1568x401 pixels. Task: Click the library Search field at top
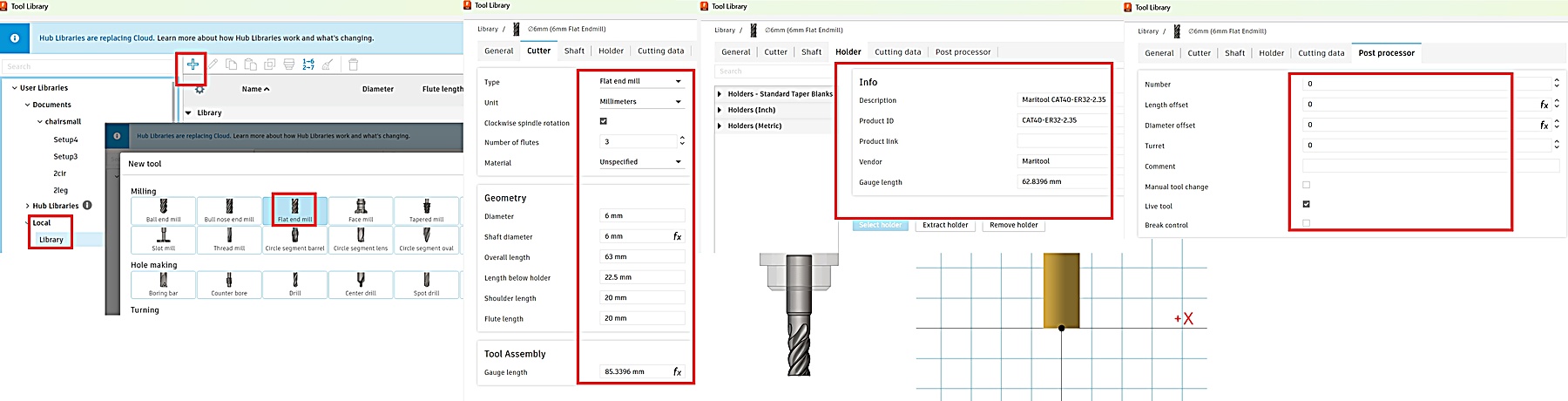pos(87,66)
